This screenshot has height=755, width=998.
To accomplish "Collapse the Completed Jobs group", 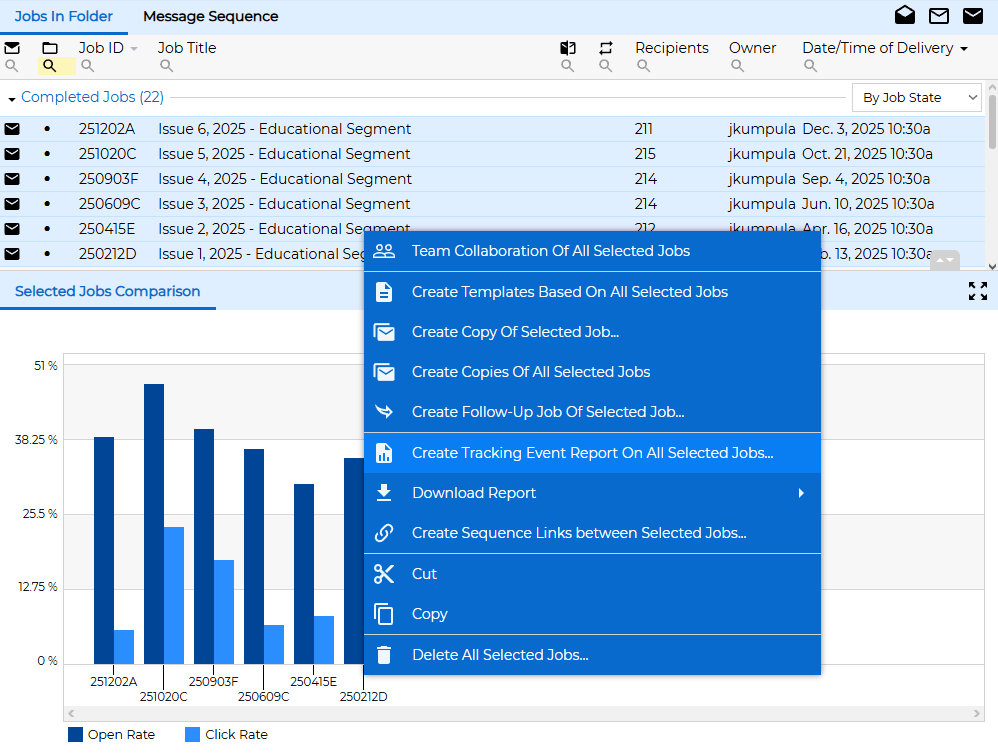I will tap(12, 99).
